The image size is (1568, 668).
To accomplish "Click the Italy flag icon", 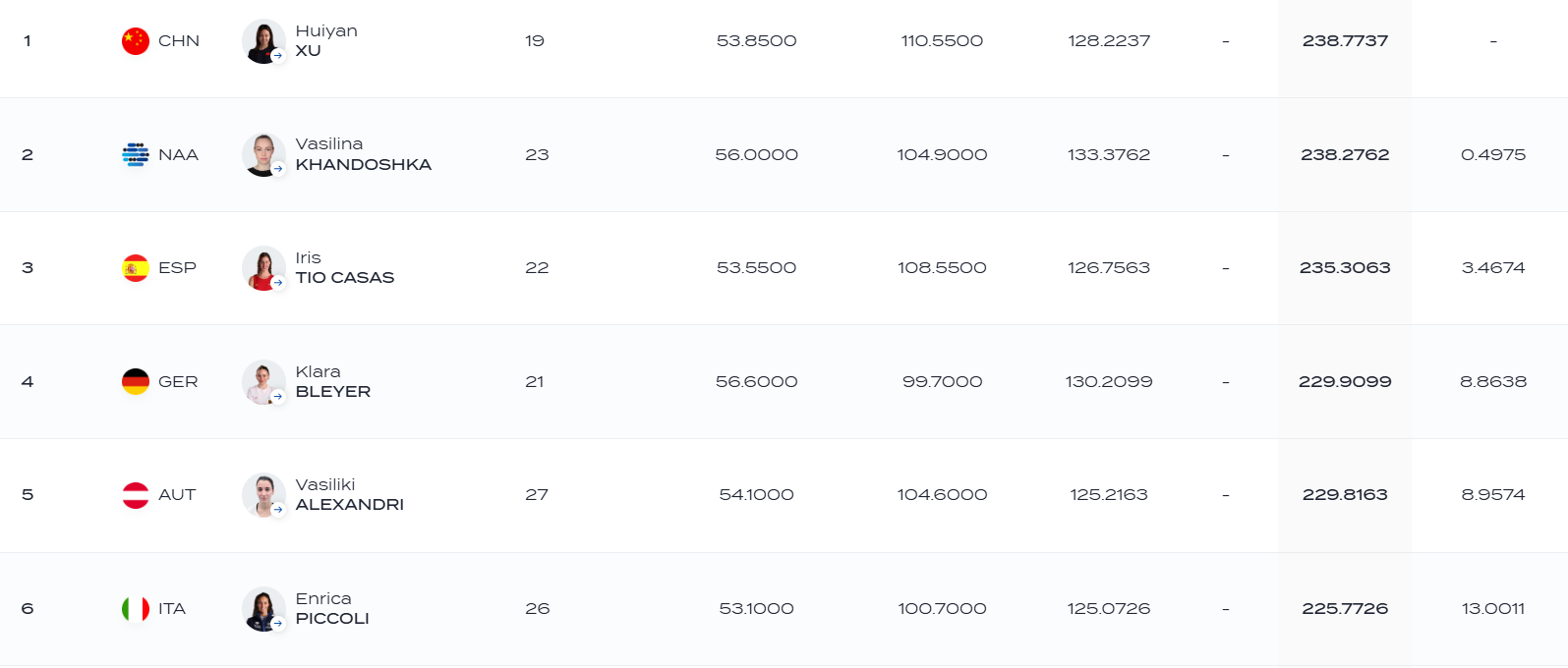I will [136, 609].
